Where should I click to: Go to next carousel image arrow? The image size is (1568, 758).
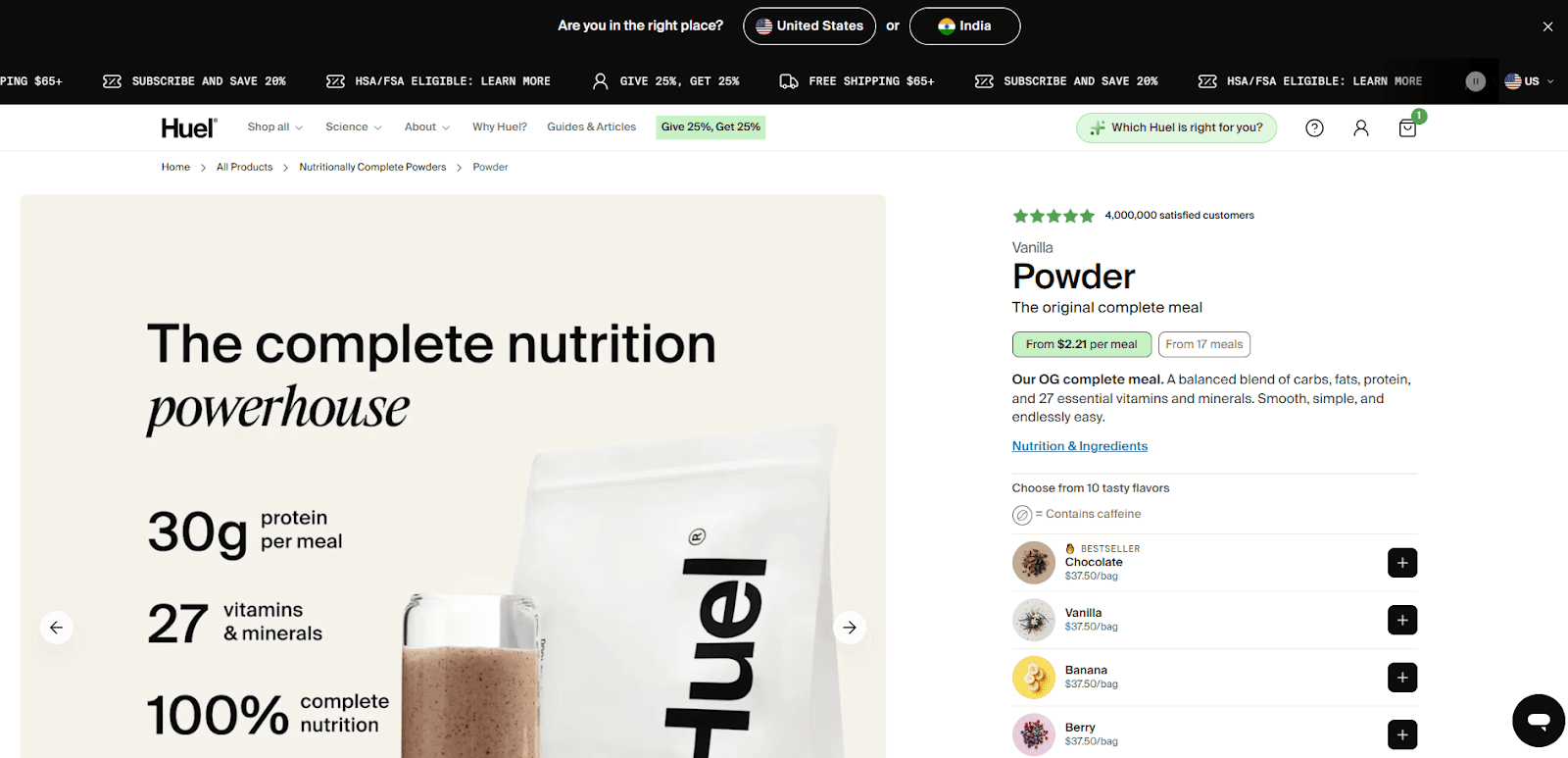coord(850,628)
